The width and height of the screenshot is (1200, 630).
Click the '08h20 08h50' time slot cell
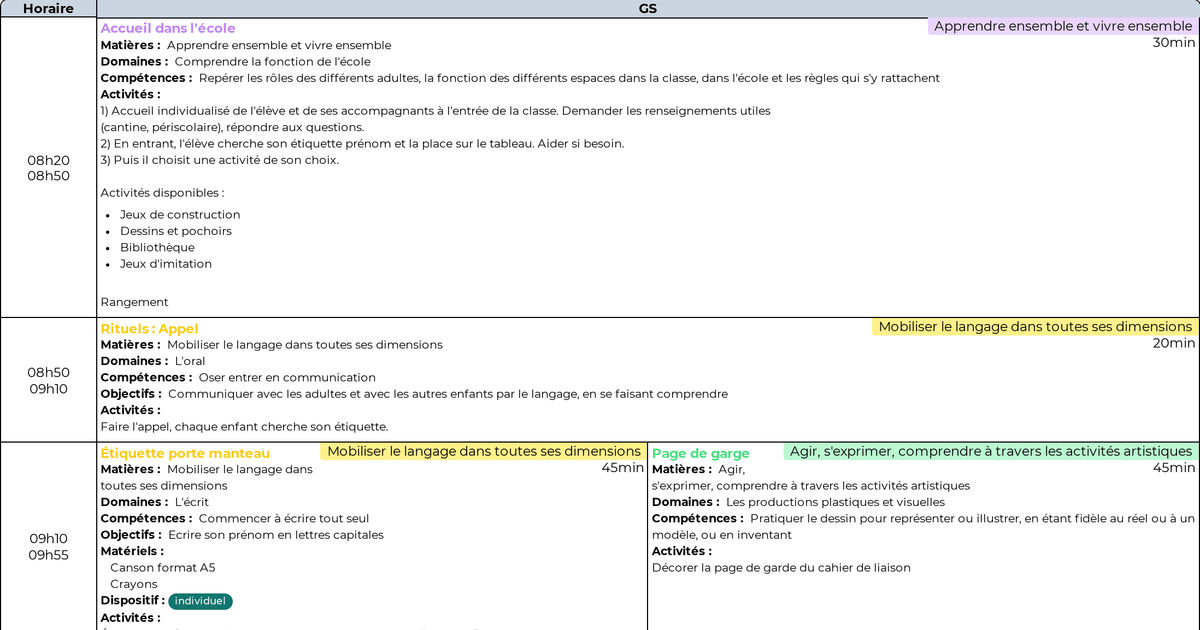[x=48, y=168]
